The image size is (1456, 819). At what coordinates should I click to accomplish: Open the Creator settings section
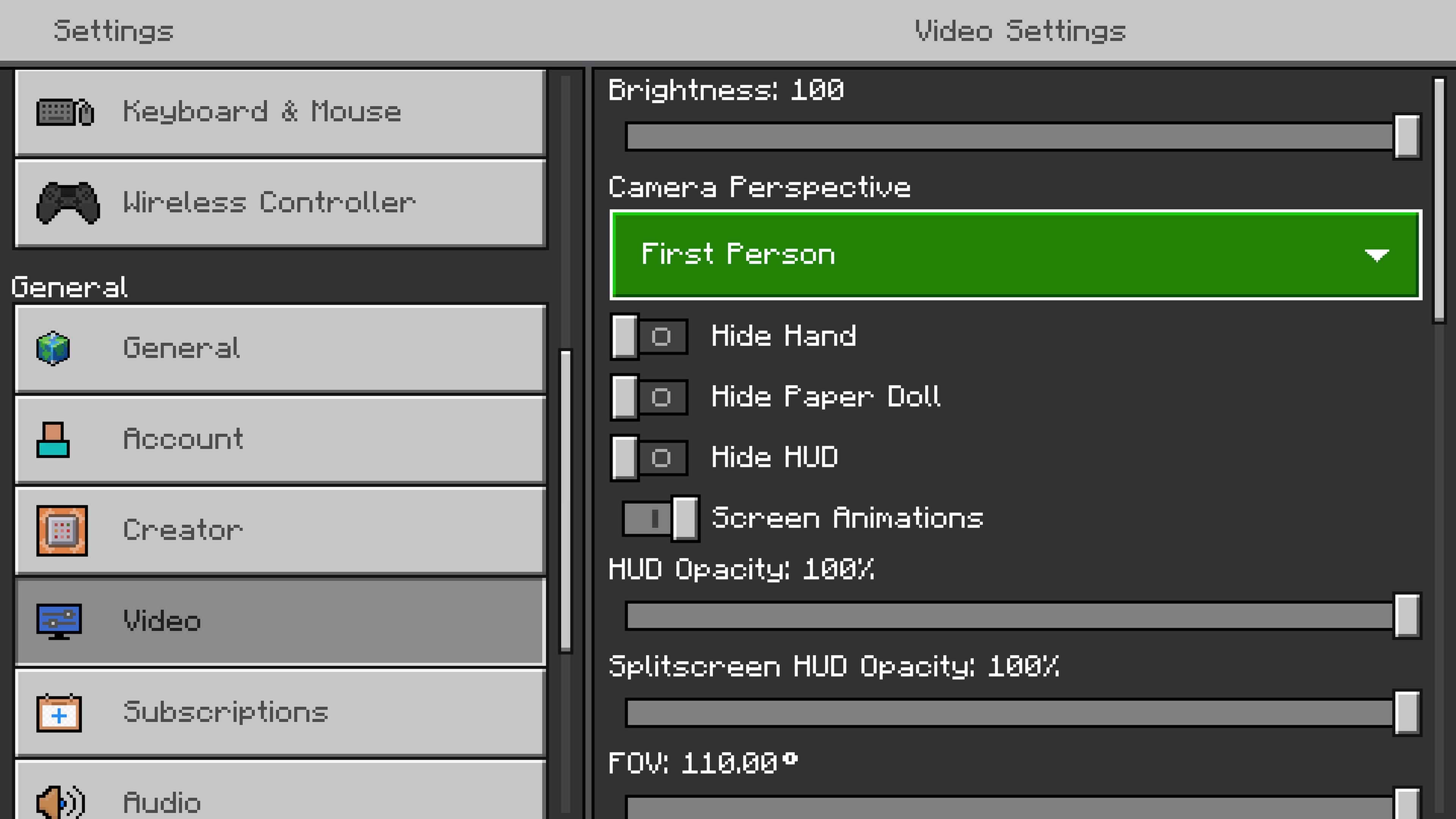point(280,531)
